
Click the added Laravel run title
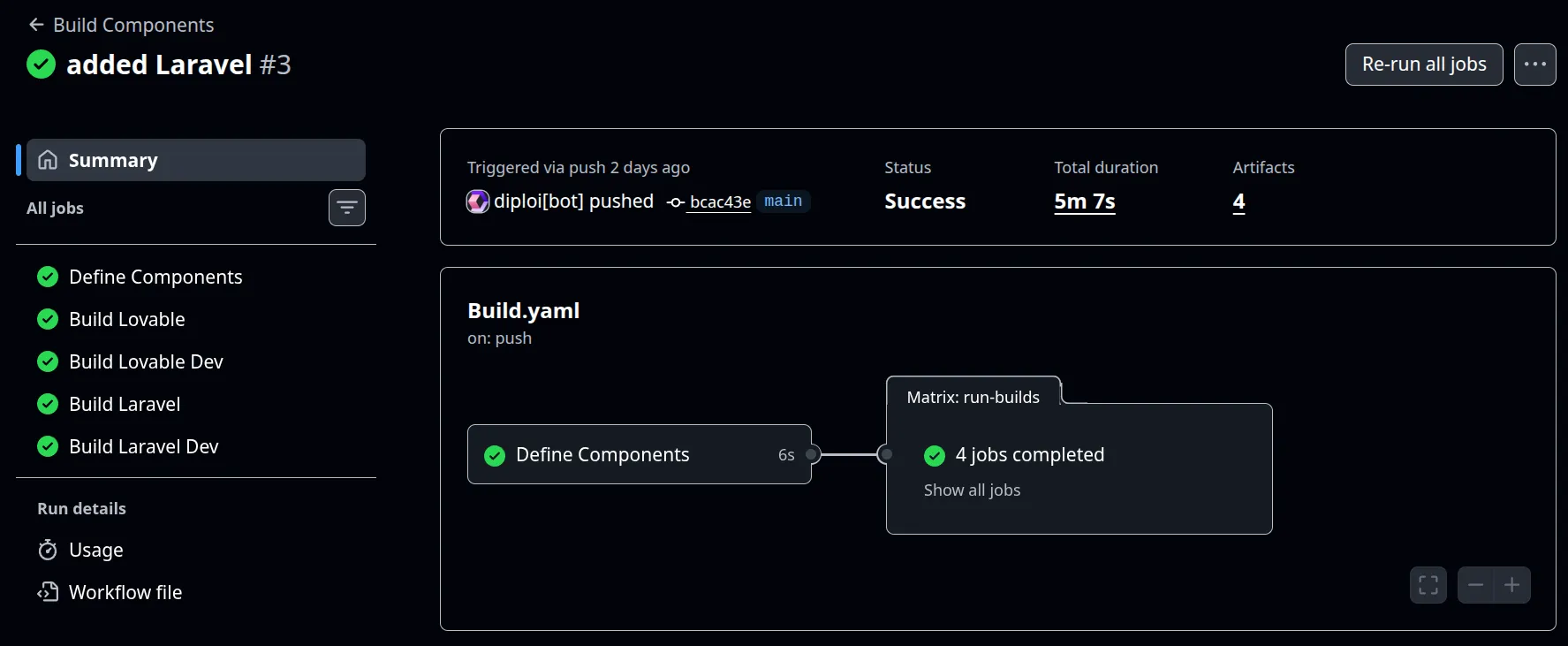159,65
